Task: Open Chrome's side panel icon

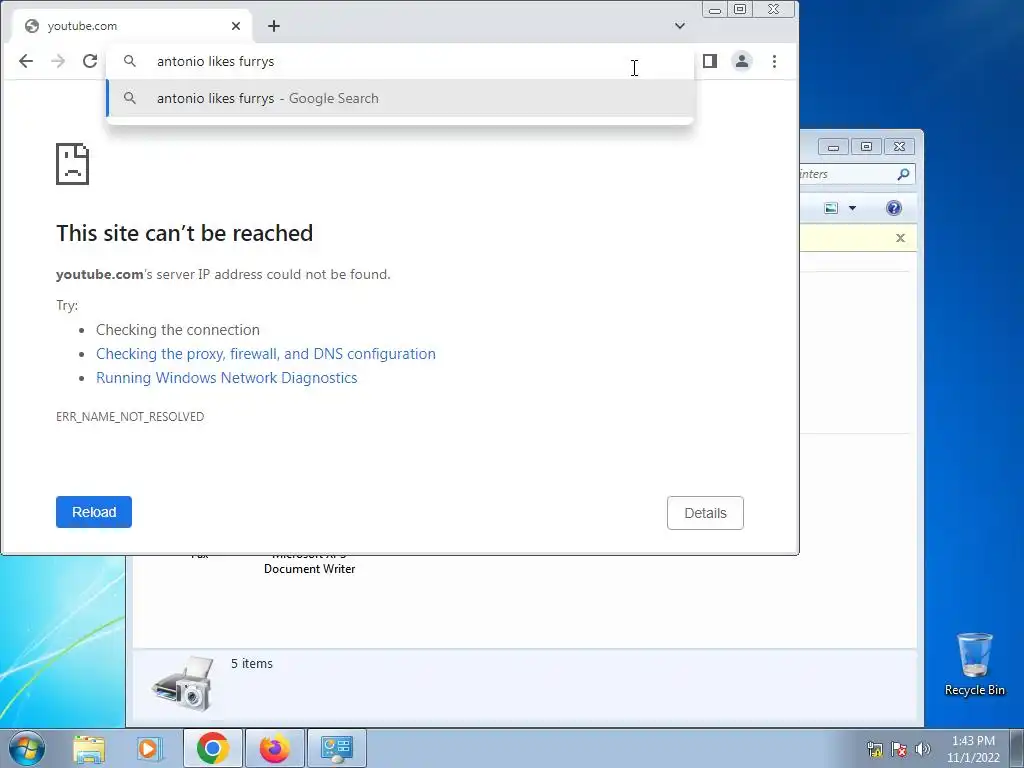Action: [x=710, y=61]
